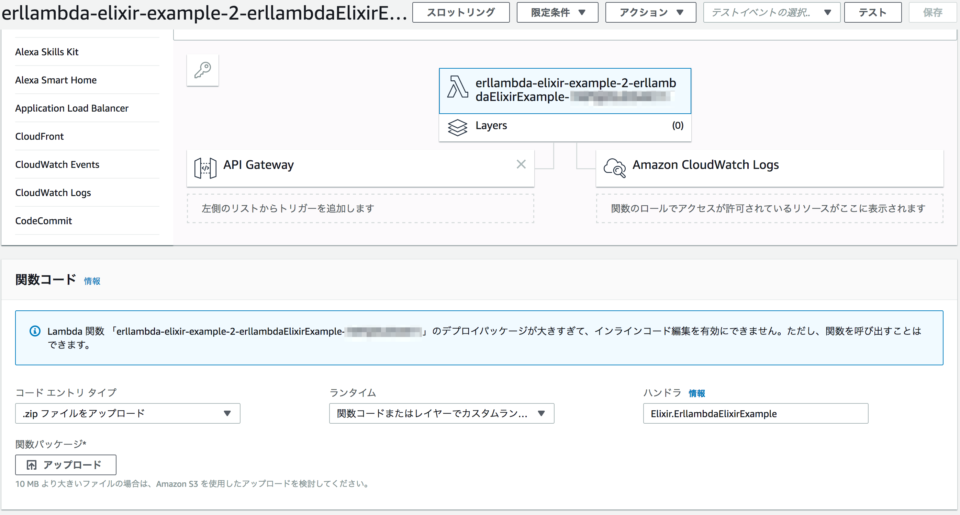
Task: Click the Lambda function icon
Action: 458,89
